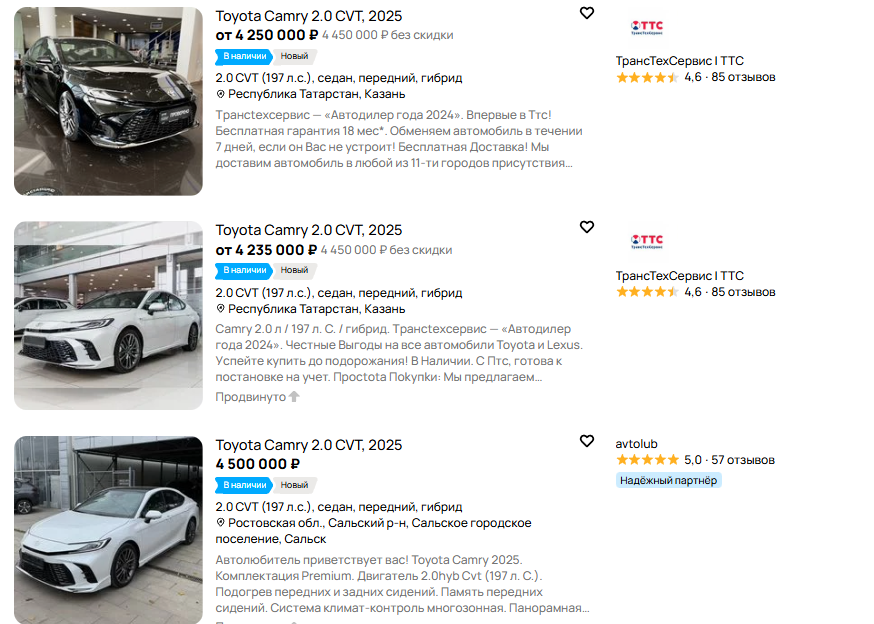Open the white Camry showroom photo, second listing
The width and height of the screenshot is (874, 624).
[x=108, y=315]
